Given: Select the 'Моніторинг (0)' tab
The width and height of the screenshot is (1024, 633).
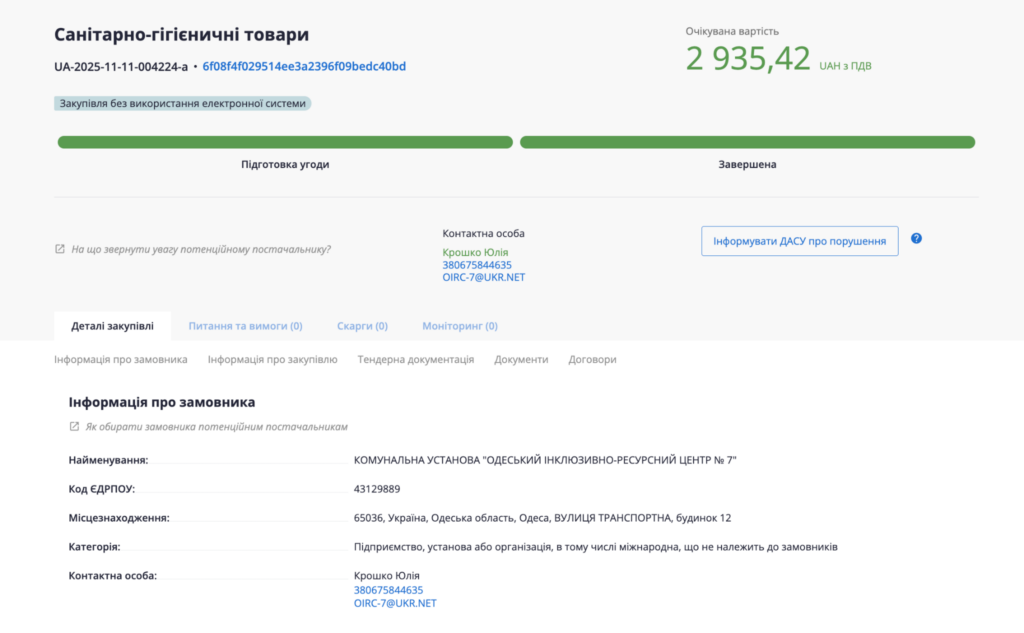Looking at the screenshot, I should 459,326.
